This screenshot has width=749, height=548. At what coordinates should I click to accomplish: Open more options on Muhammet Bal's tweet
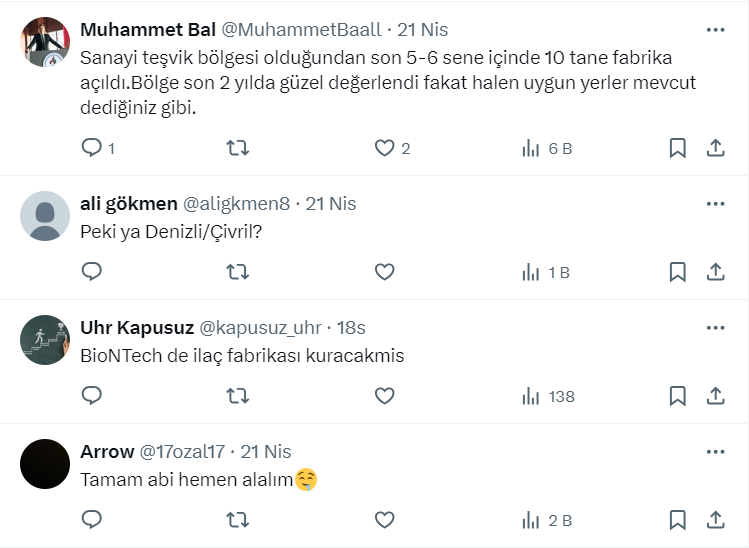click(715, 29)
